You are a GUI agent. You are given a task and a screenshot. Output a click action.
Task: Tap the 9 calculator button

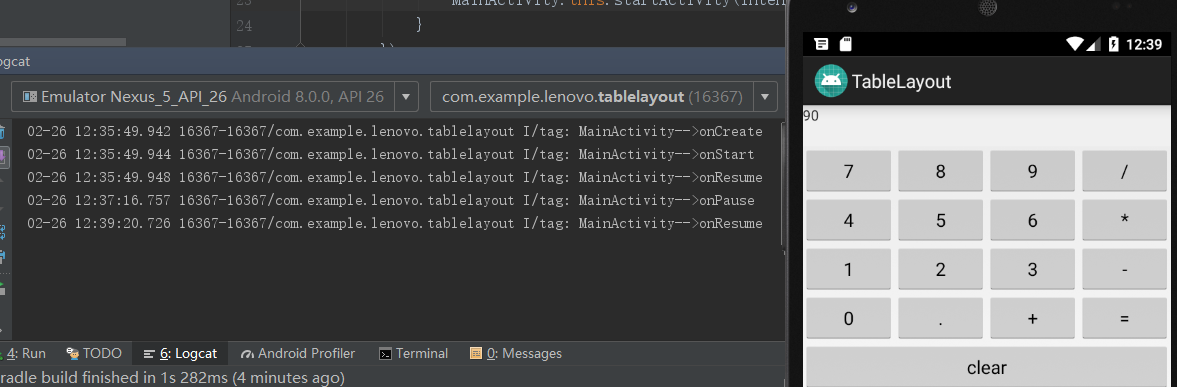(x=1032, y=172)
